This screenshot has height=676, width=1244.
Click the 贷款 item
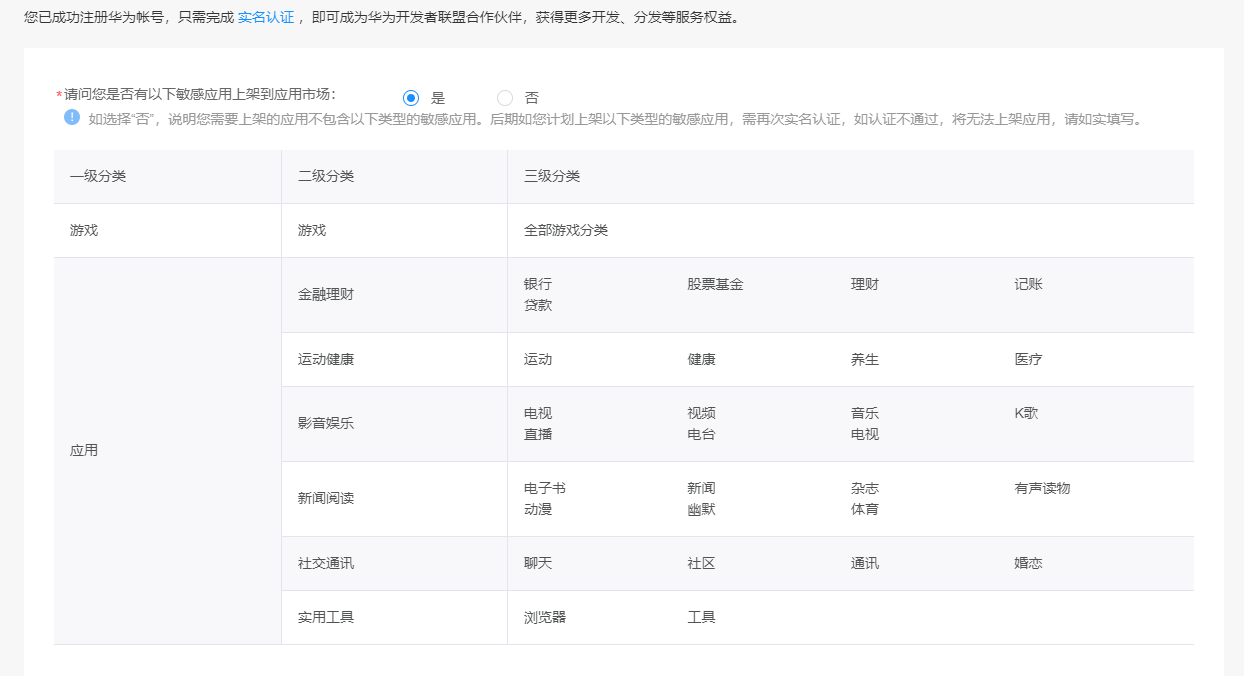point(538,305)
